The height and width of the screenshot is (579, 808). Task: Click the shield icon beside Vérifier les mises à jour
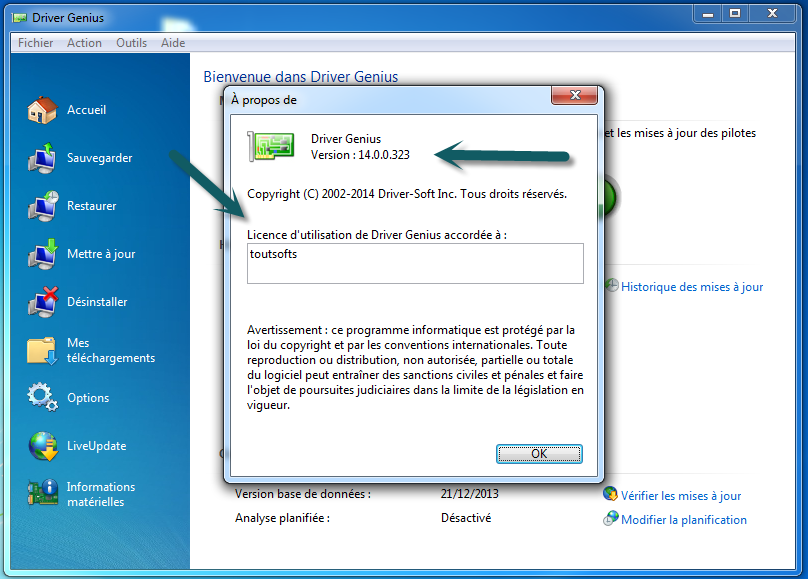(611, 494)
